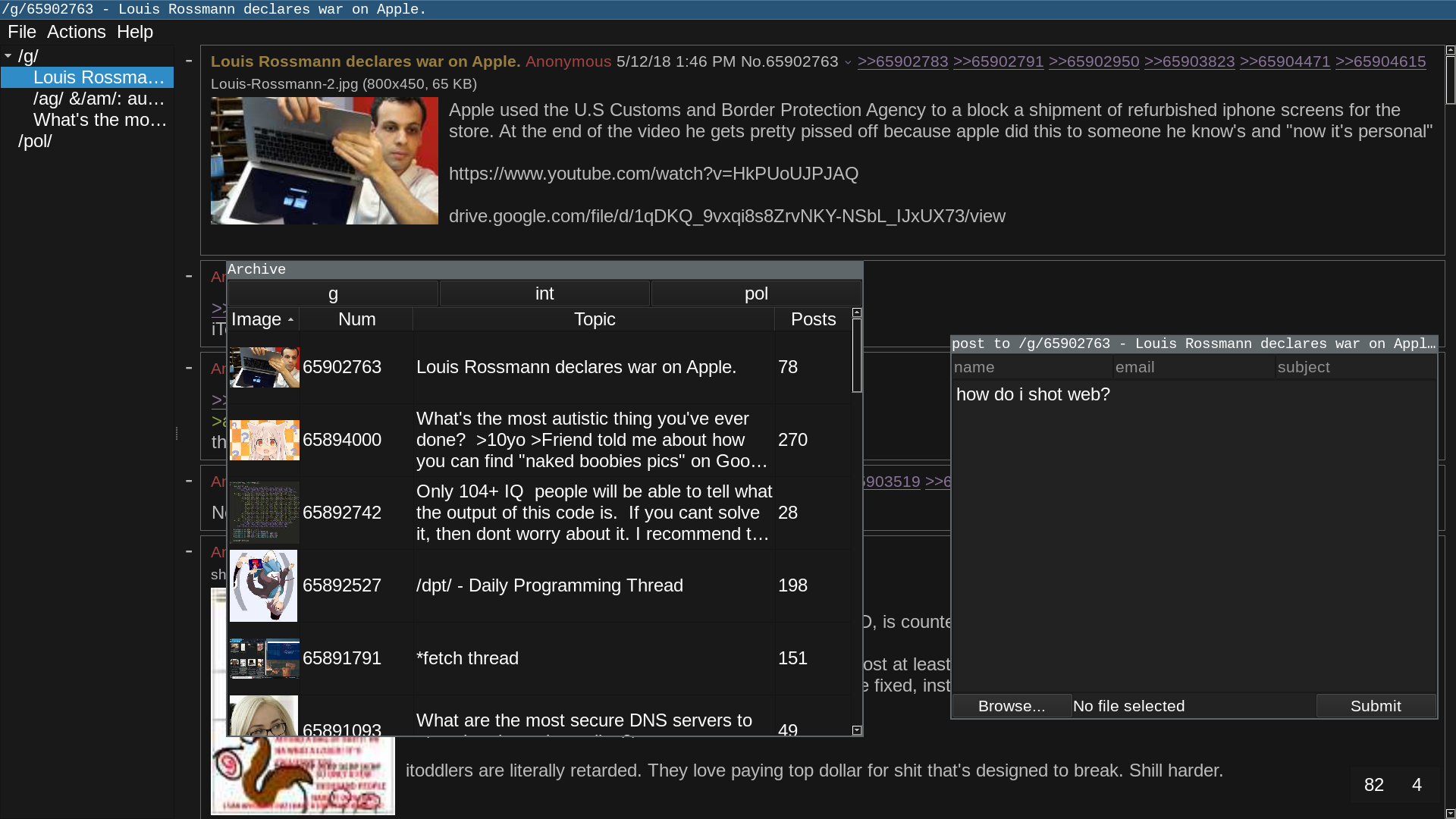Open thumbnail of thread 65894000

(265, 440)
